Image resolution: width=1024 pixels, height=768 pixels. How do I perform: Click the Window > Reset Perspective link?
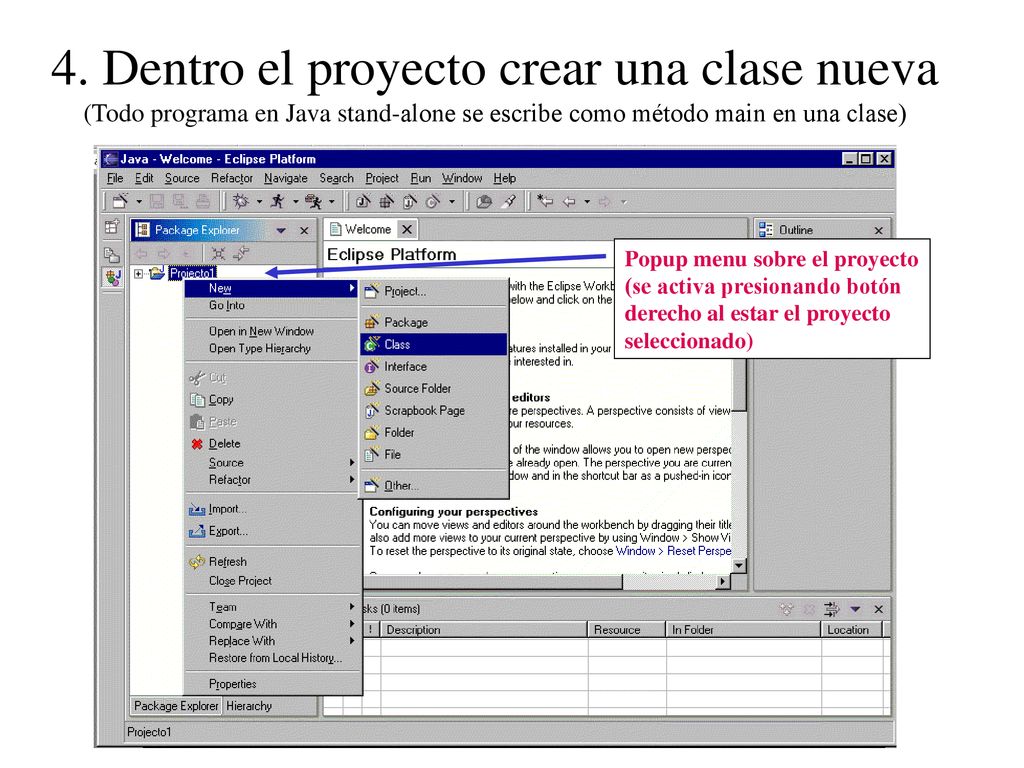(x=673, y=551)
